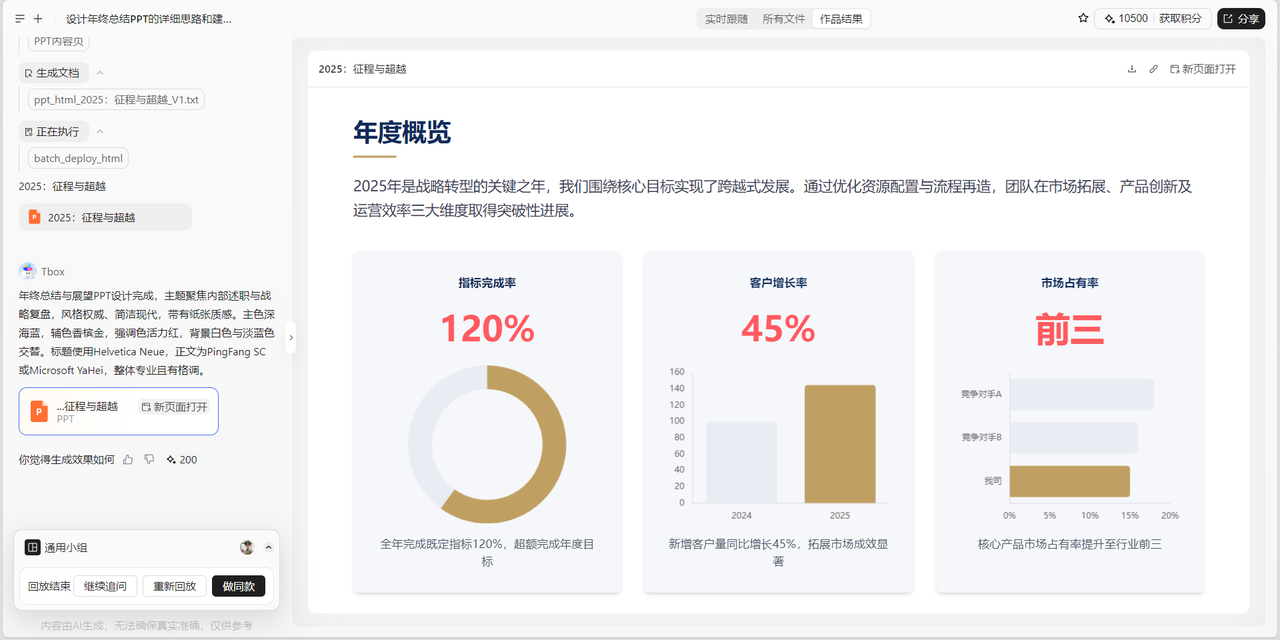Click the 分享 share button
The image size is (1280, 640).
click(1241, 19)
